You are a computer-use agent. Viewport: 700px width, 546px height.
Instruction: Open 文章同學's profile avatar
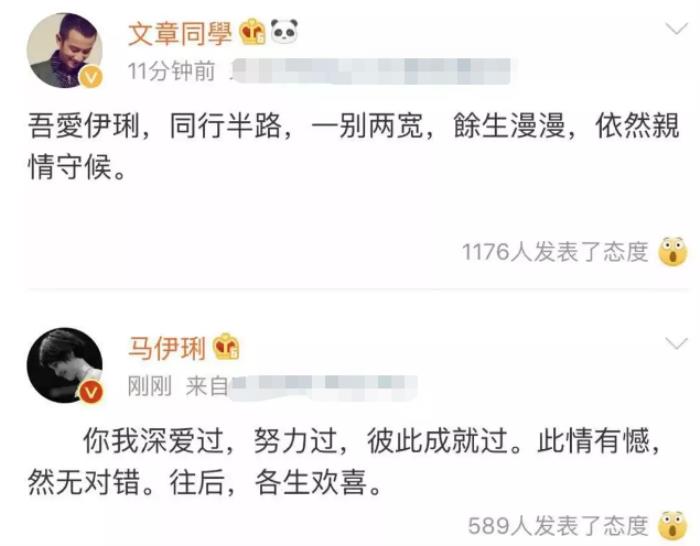[x=65, y=50]
